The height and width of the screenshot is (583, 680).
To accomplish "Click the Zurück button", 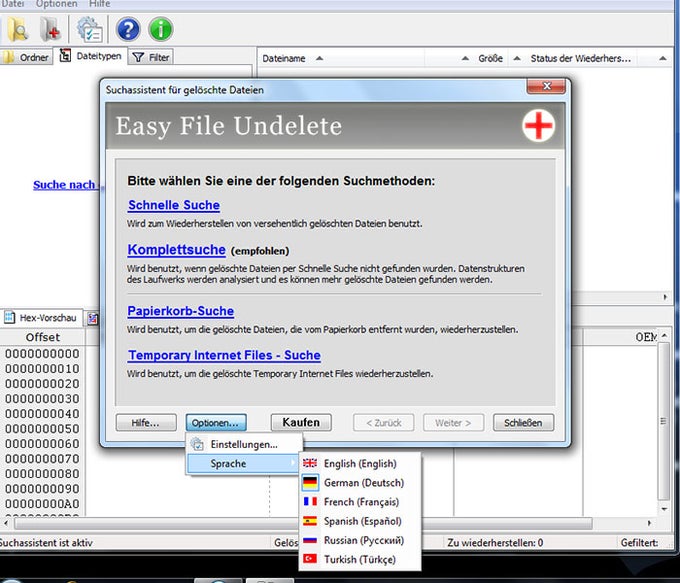I will [383, 423].
